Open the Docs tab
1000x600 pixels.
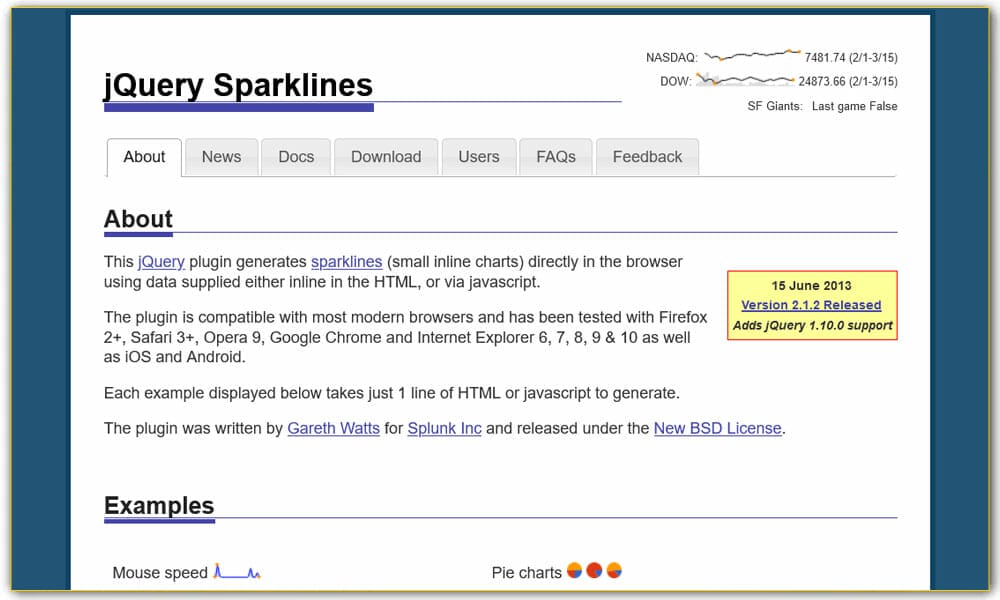click(x=296, y=157)
